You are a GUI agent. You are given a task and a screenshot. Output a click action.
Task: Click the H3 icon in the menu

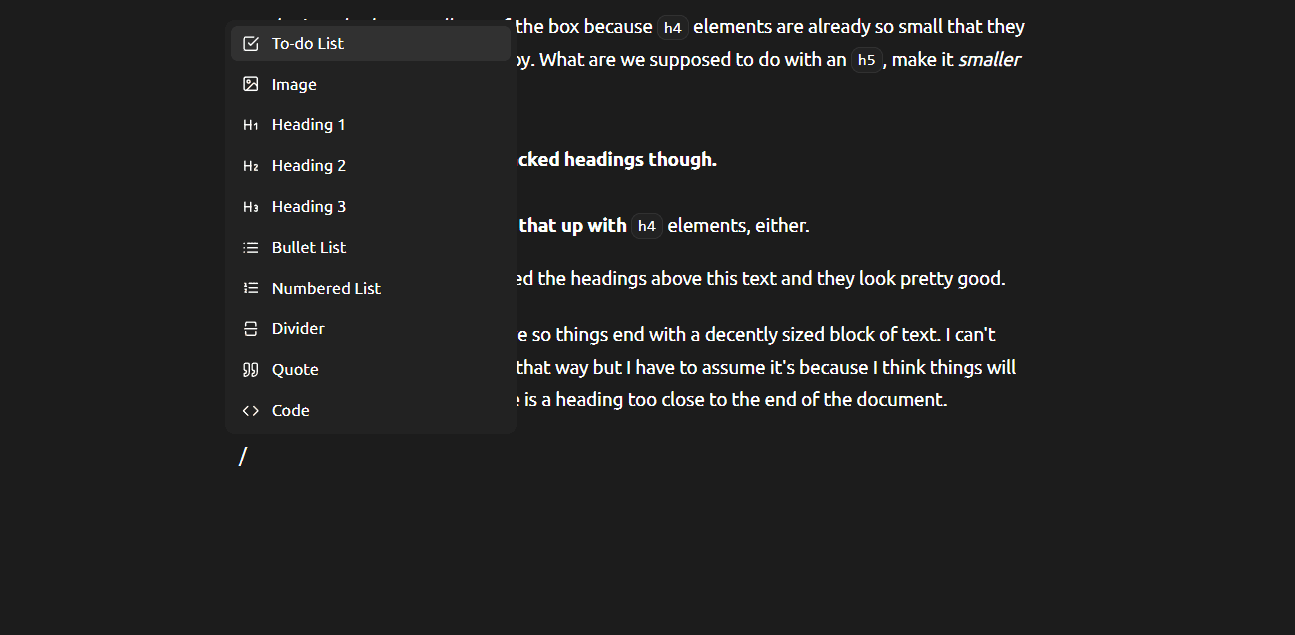[251, 207]
